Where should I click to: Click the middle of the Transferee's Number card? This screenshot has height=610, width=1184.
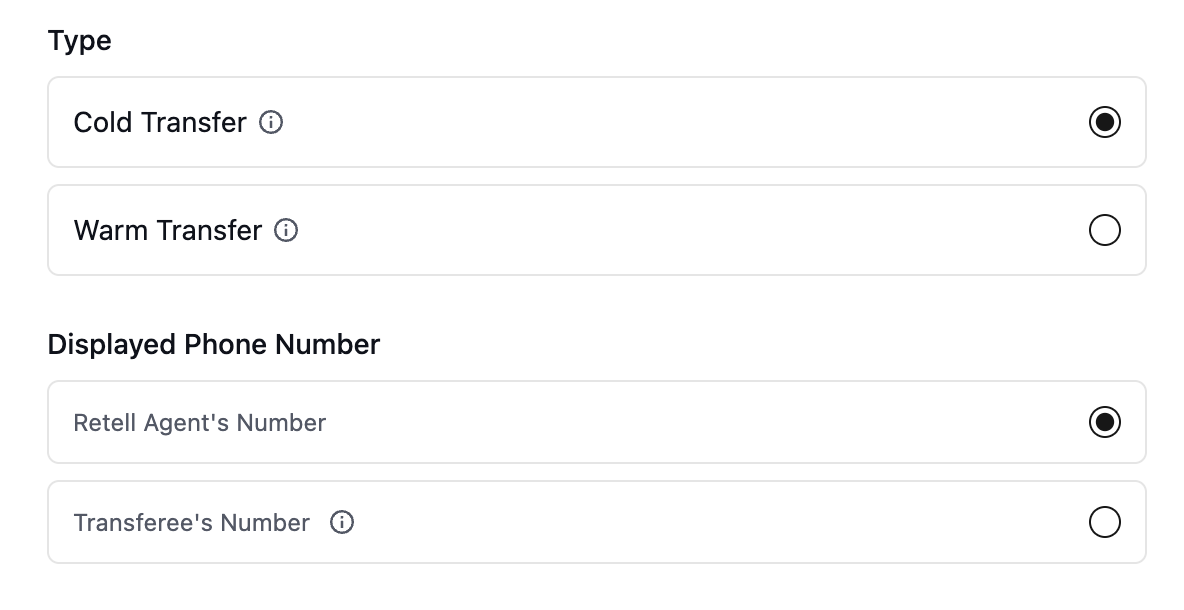(x=597, y=522)
